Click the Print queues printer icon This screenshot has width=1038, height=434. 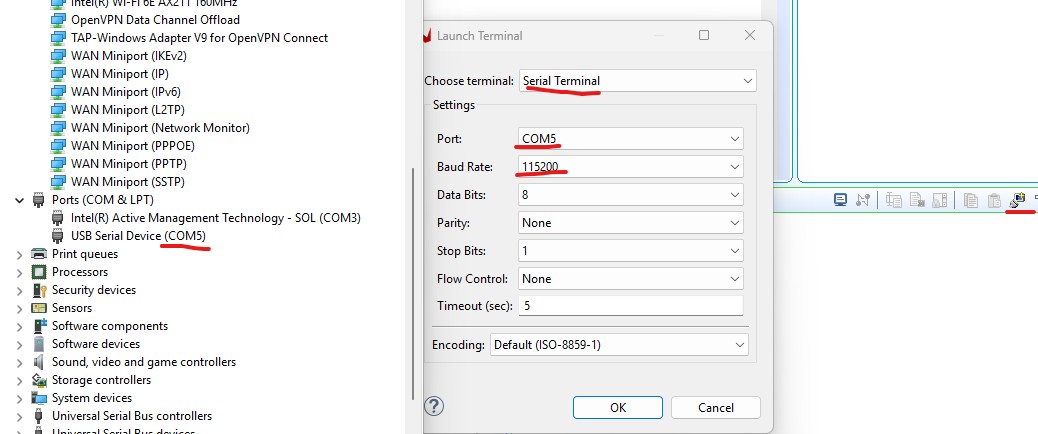pyautogui.click(x=39, y=254)
